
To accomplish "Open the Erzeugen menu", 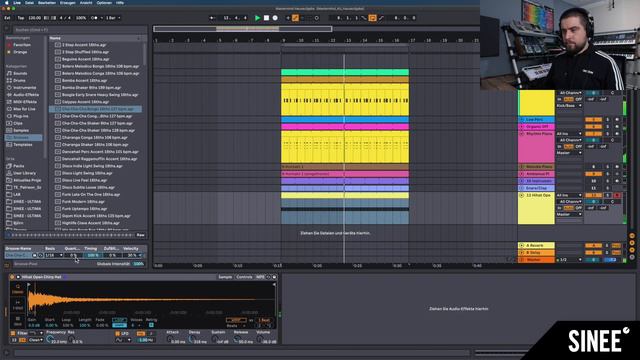I will (x=68, y=2).
